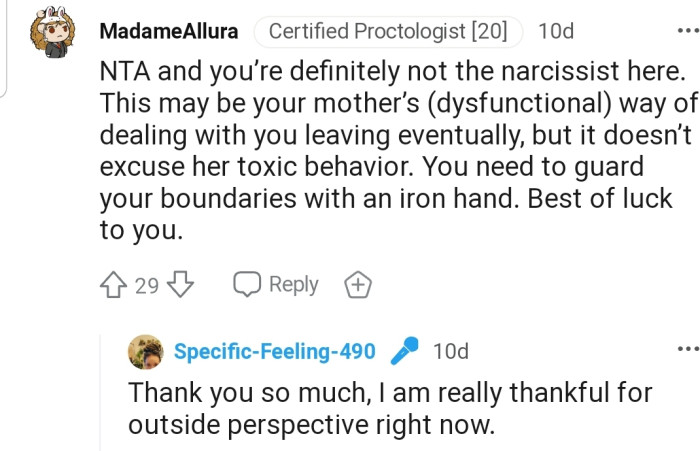Collapse the thread line left of MadameAllura's comment
This screenshot has width=700, height=451.
tap(2, 50)
